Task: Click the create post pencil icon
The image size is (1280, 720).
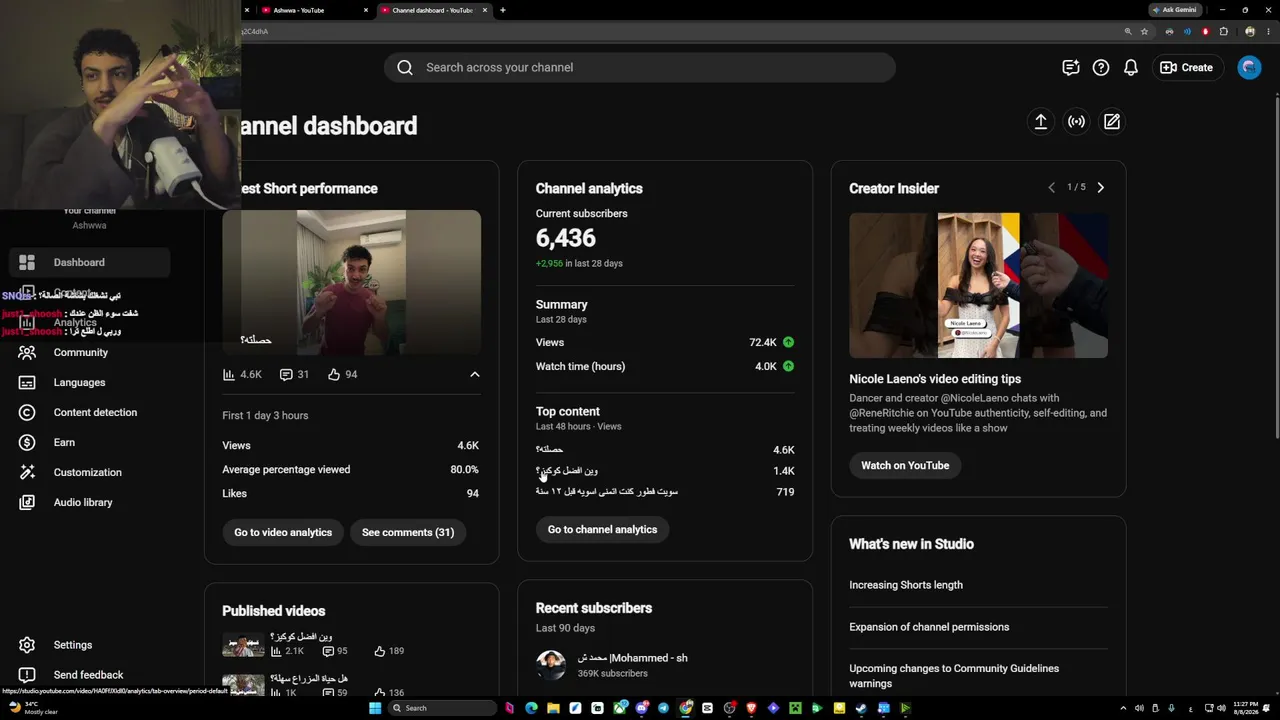Action: 1112,121
